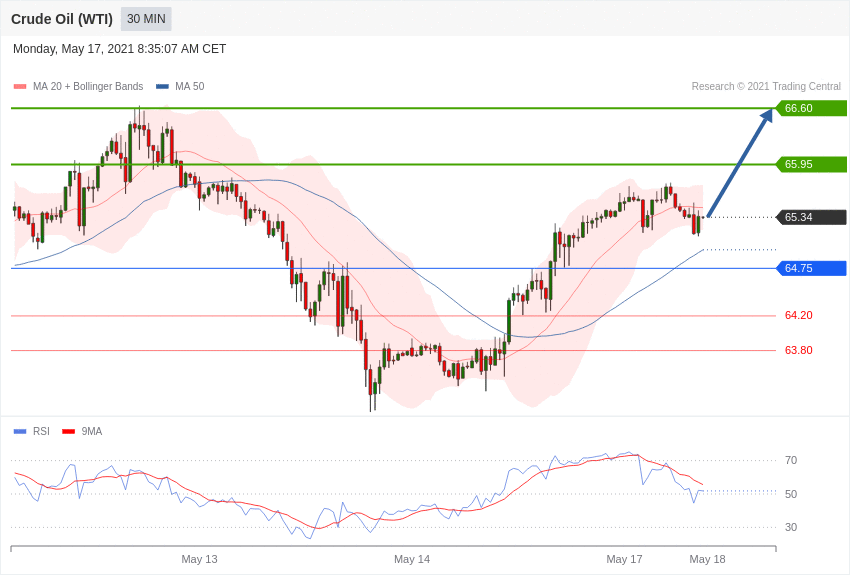
Task: Click the 64.75 blue pivot price tag
Action: pos(812,268)
